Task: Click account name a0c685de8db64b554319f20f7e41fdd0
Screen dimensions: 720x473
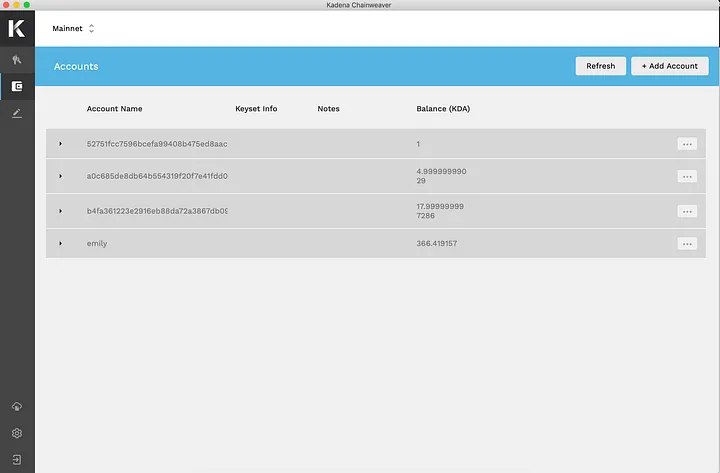Action: [157, 176]
